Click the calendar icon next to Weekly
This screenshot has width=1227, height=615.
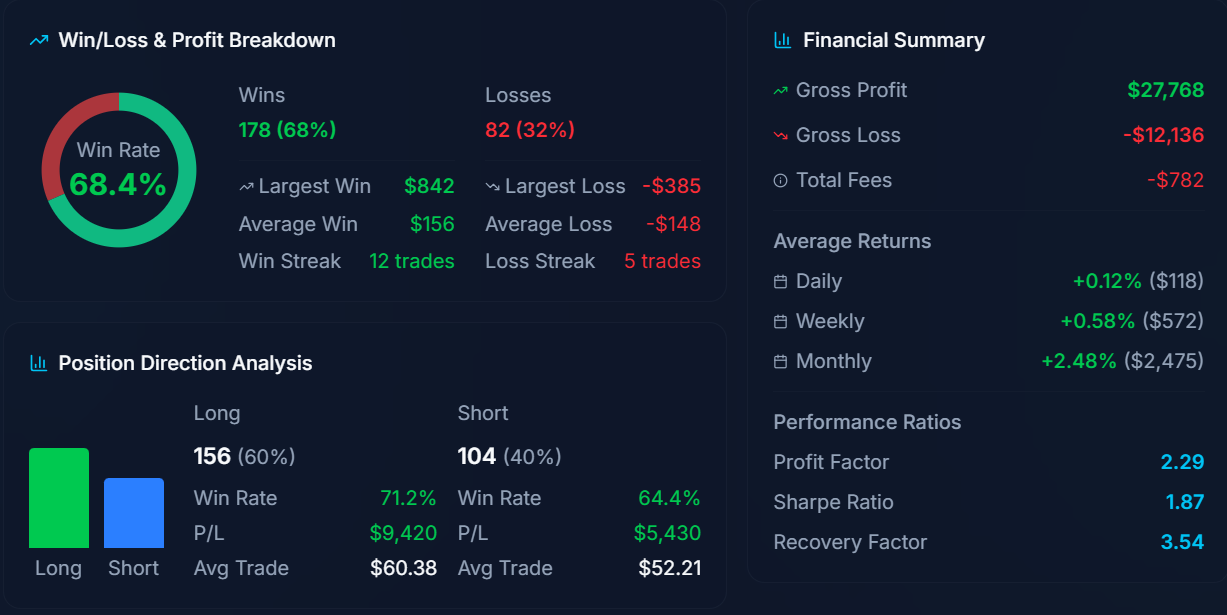(x=781, y=322)
